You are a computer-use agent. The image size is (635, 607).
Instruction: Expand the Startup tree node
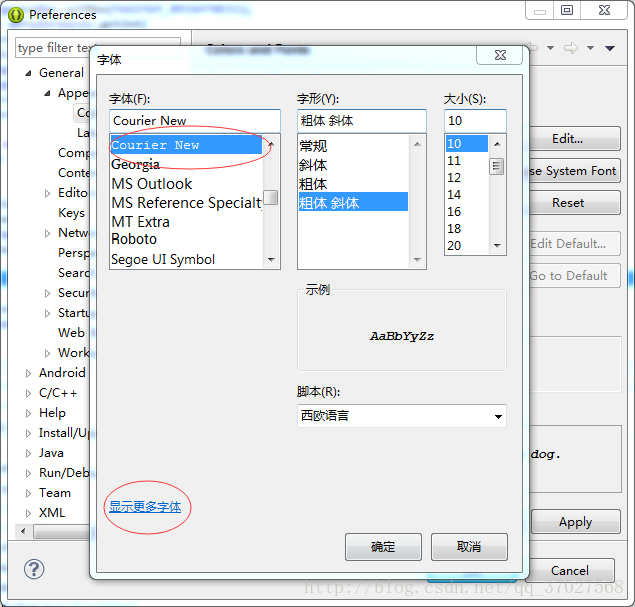pos(47,313)
